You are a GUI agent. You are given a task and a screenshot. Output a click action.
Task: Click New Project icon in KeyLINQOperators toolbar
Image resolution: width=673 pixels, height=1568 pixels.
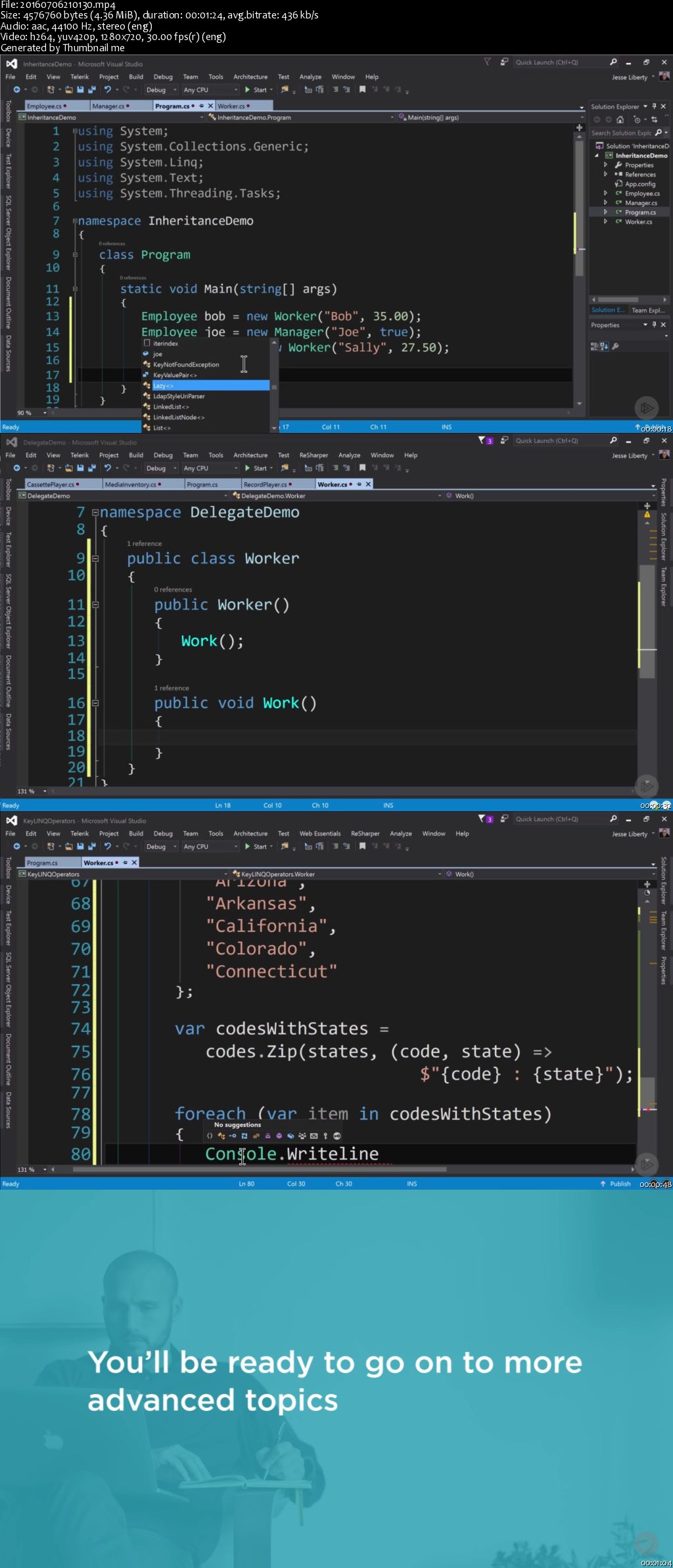point(51,847)
